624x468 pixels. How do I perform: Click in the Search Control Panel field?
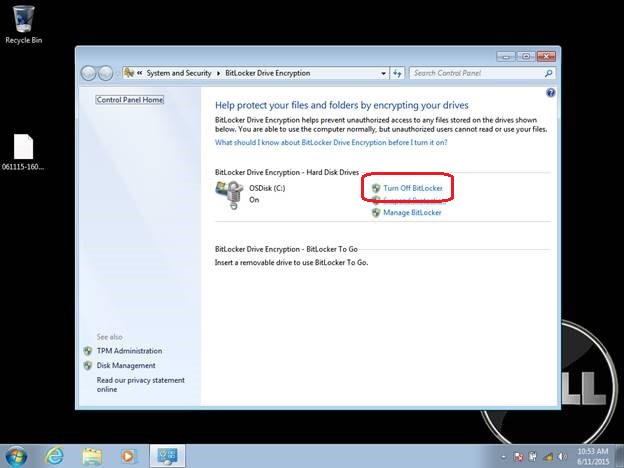pyautogui.click(x=477, y=73)
